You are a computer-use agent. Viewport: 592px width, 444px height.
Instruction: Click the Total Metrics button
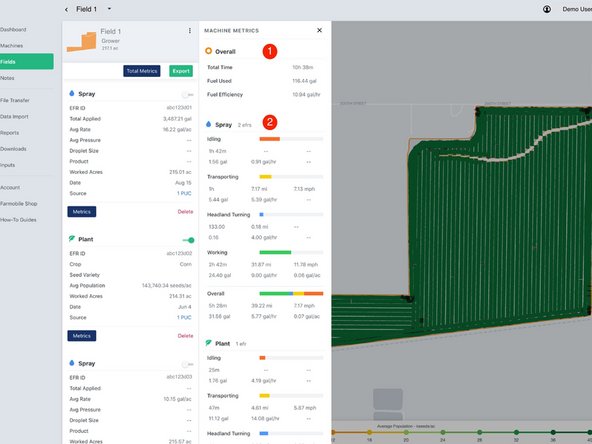tap(142, 71)
